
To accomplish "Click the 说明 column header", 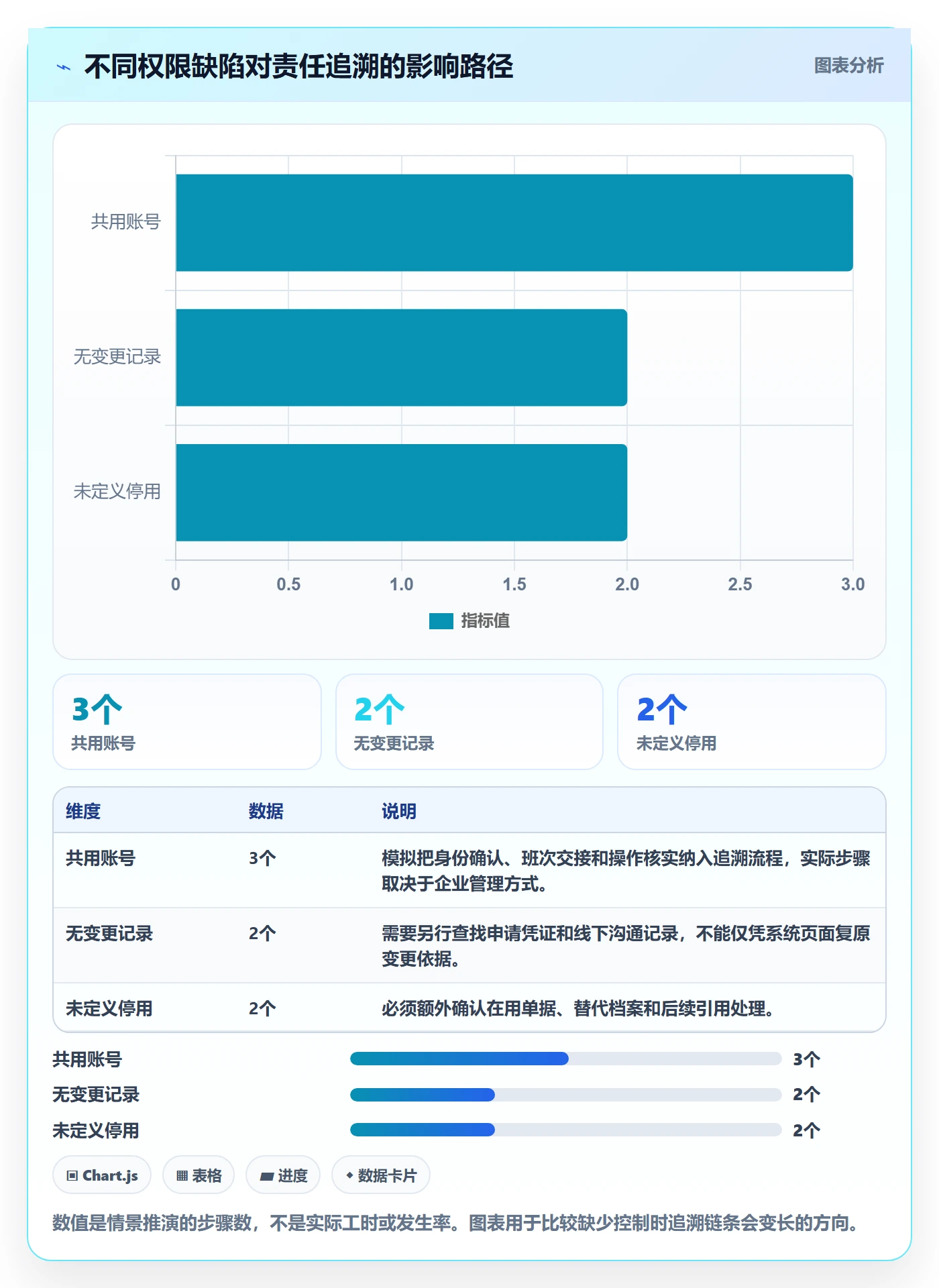I will [399, 811].
